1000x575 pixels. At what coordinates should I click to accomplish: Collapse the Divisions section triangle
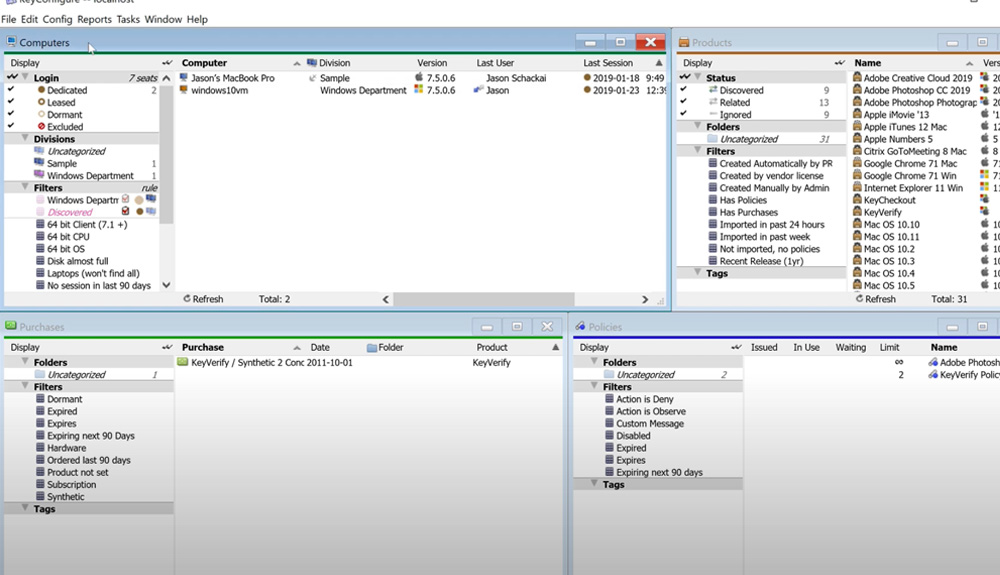26,138
